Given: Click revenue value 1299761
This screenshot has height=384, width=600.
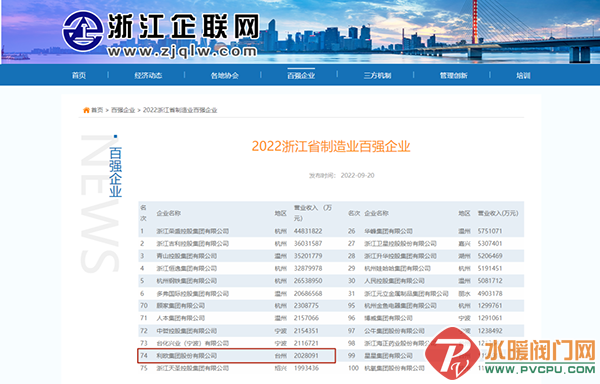Looking at the screenshot, I should coord(490,306).
